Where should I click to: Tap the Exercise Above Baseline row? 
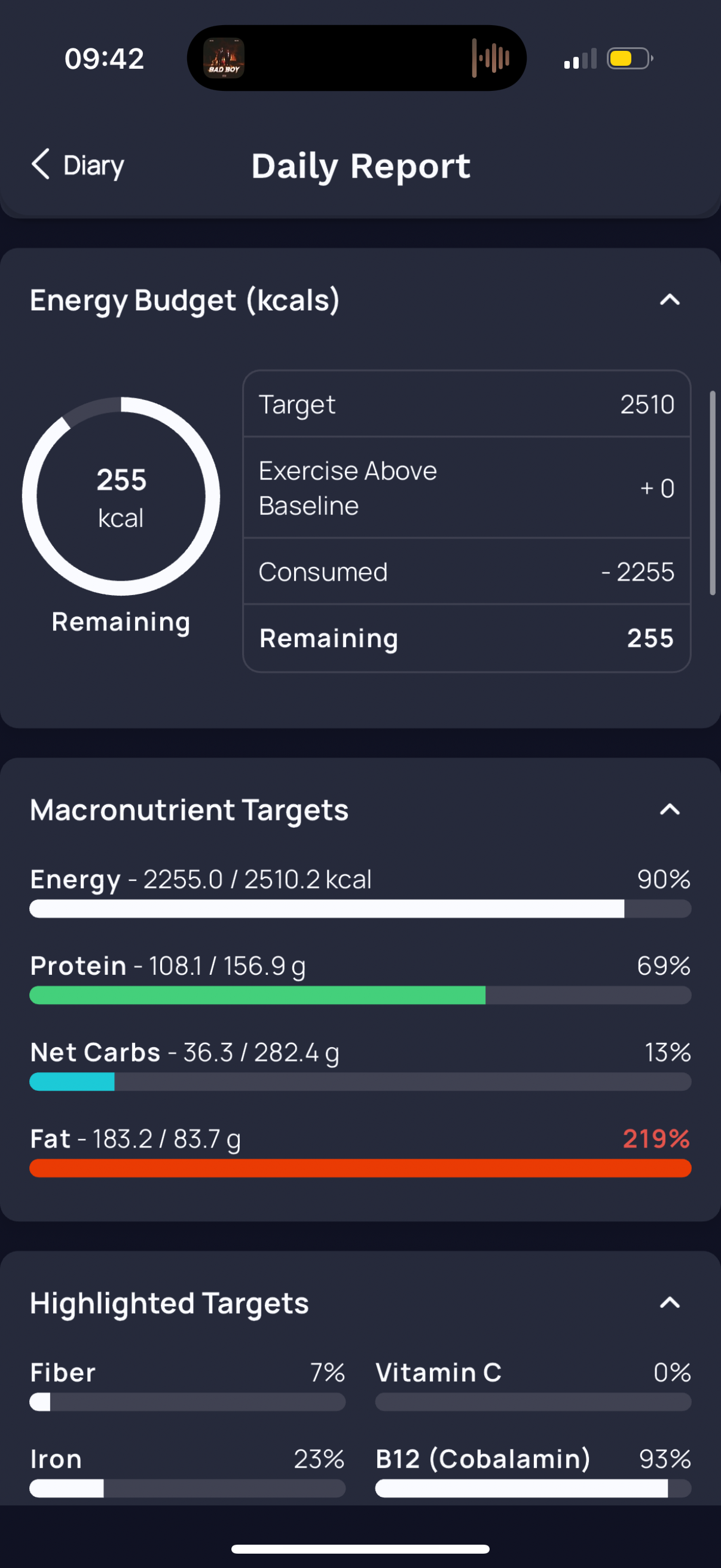[467, 487]
